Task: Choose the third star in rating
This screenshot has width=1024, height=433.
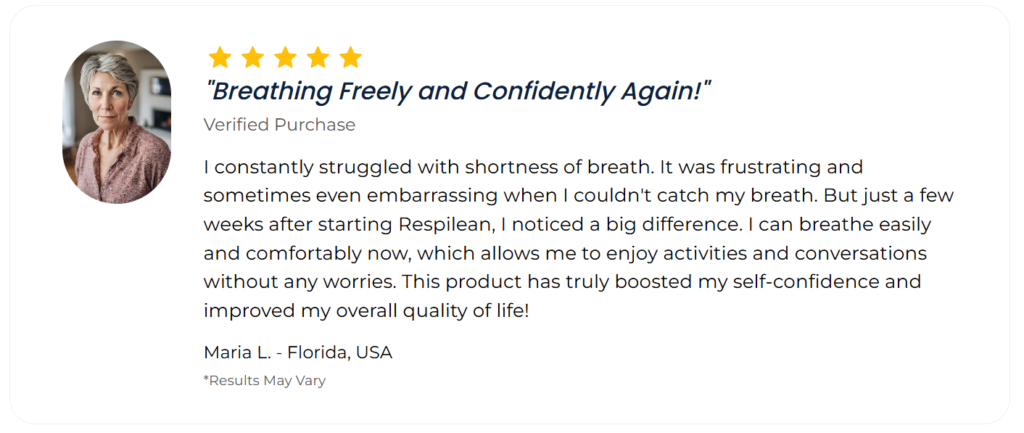Action: (285, 57)
